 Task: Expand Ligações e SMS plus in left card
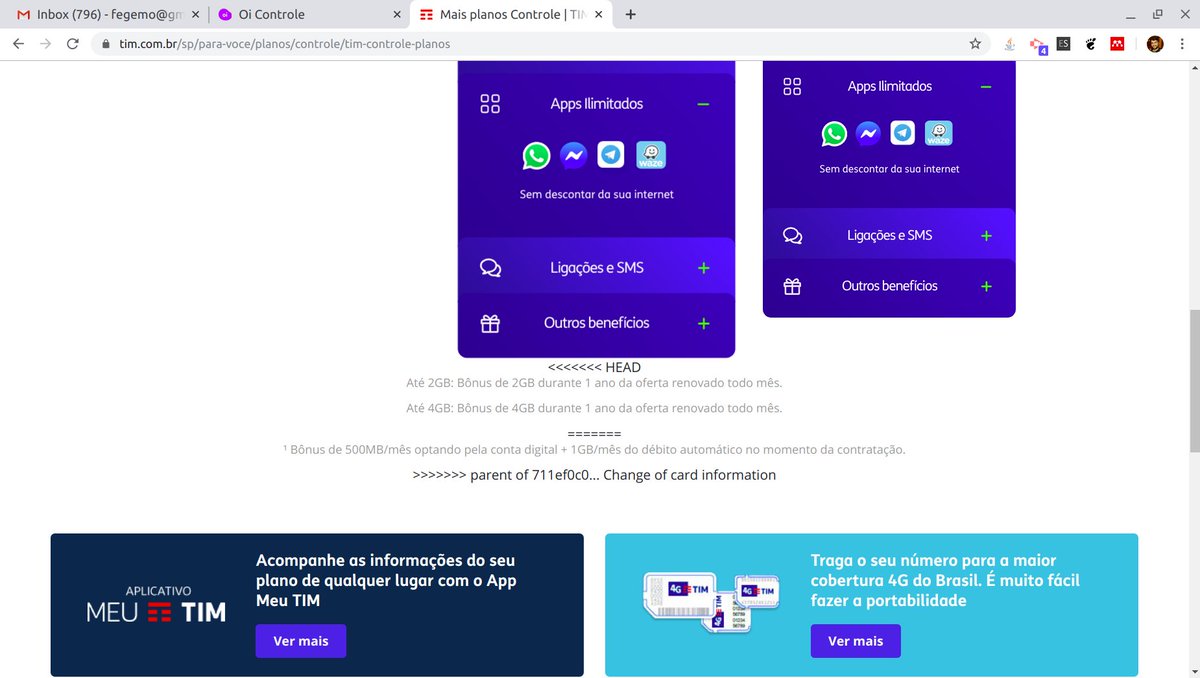coord(703,268)
